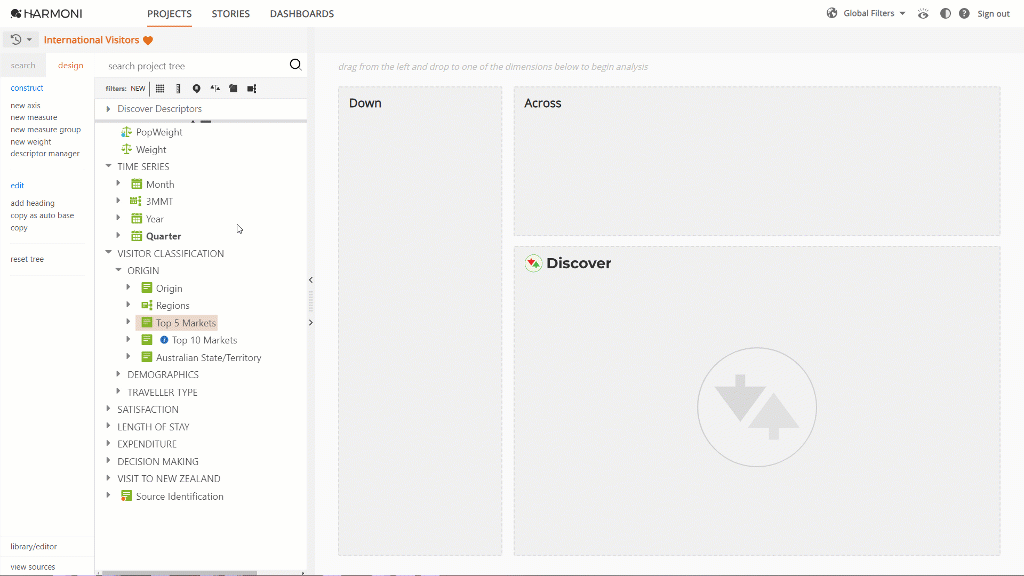Click the vertical column filter icon
The image size is (1024, 576).
(x=178, y=88)
